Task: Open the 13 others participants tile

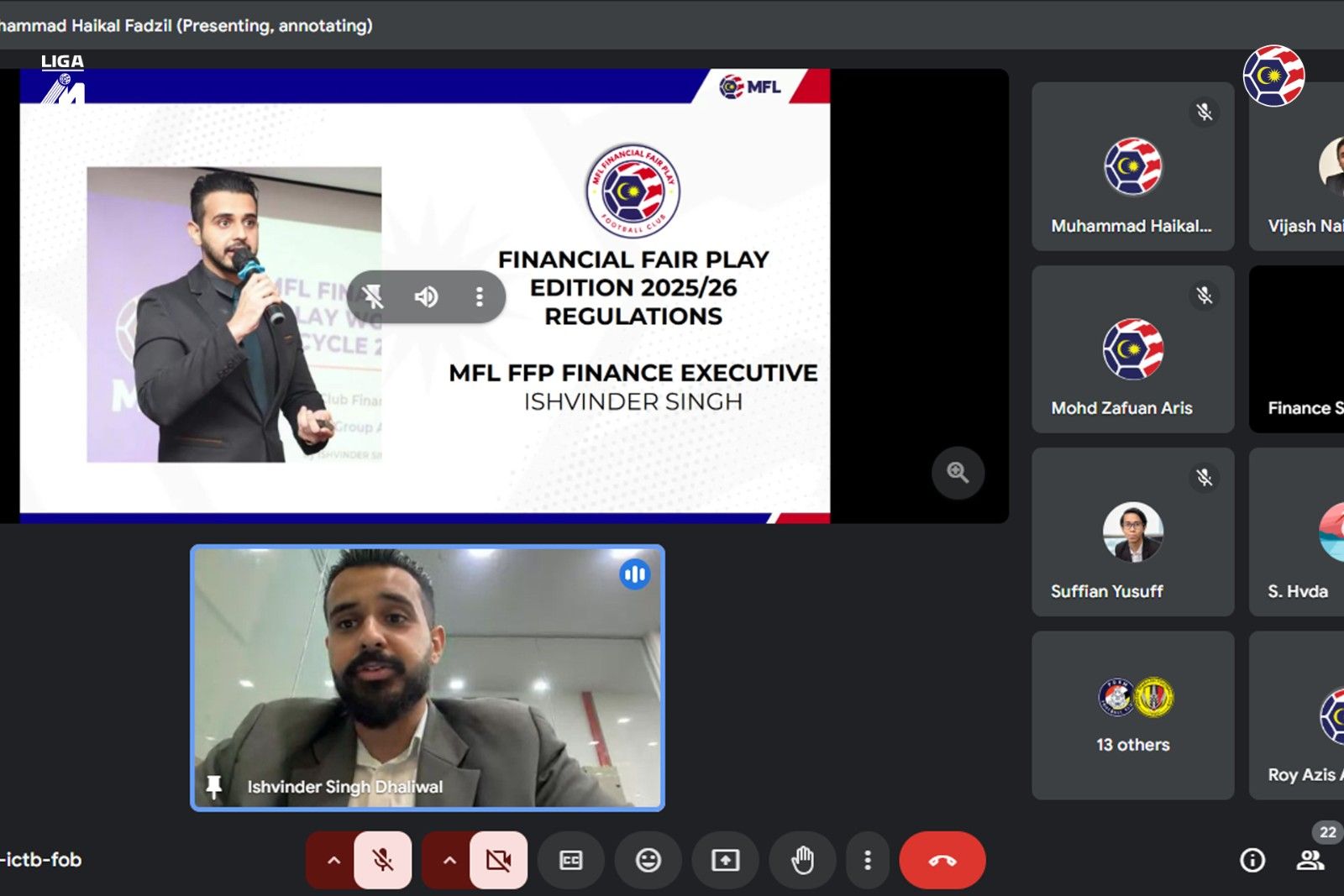Action: pos(1133,715)
